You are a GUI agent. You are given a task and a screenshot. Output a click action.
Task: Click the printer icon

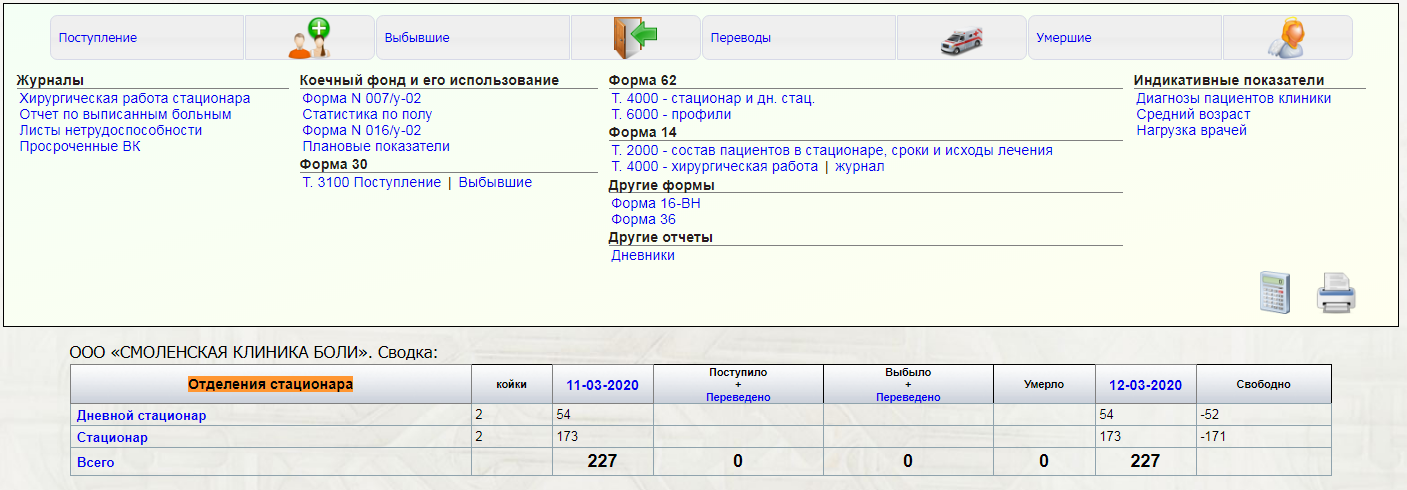pos(1335,294)
